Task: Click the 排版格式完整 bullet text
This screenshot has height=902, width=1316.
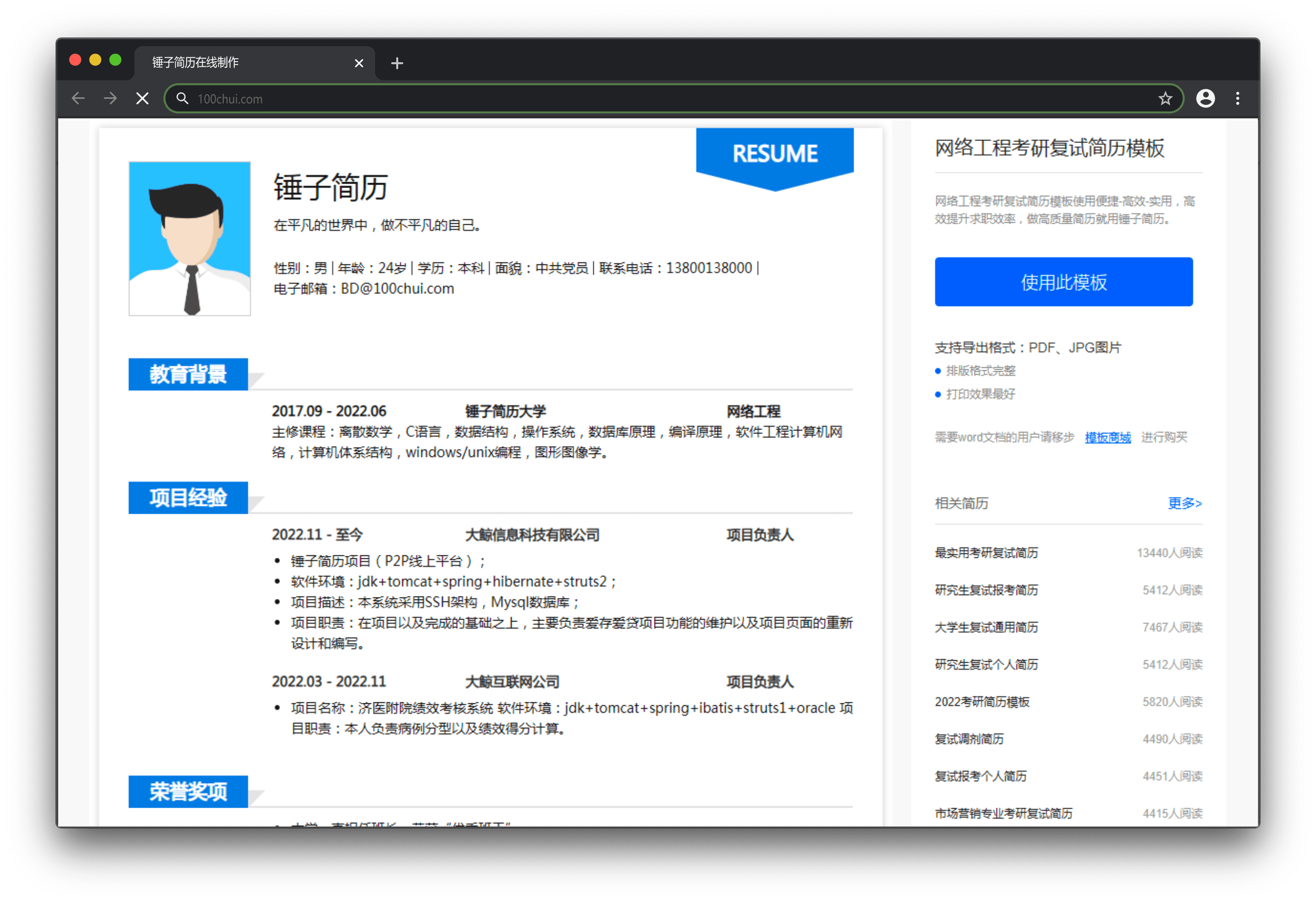Action: [x=981, y=371]
